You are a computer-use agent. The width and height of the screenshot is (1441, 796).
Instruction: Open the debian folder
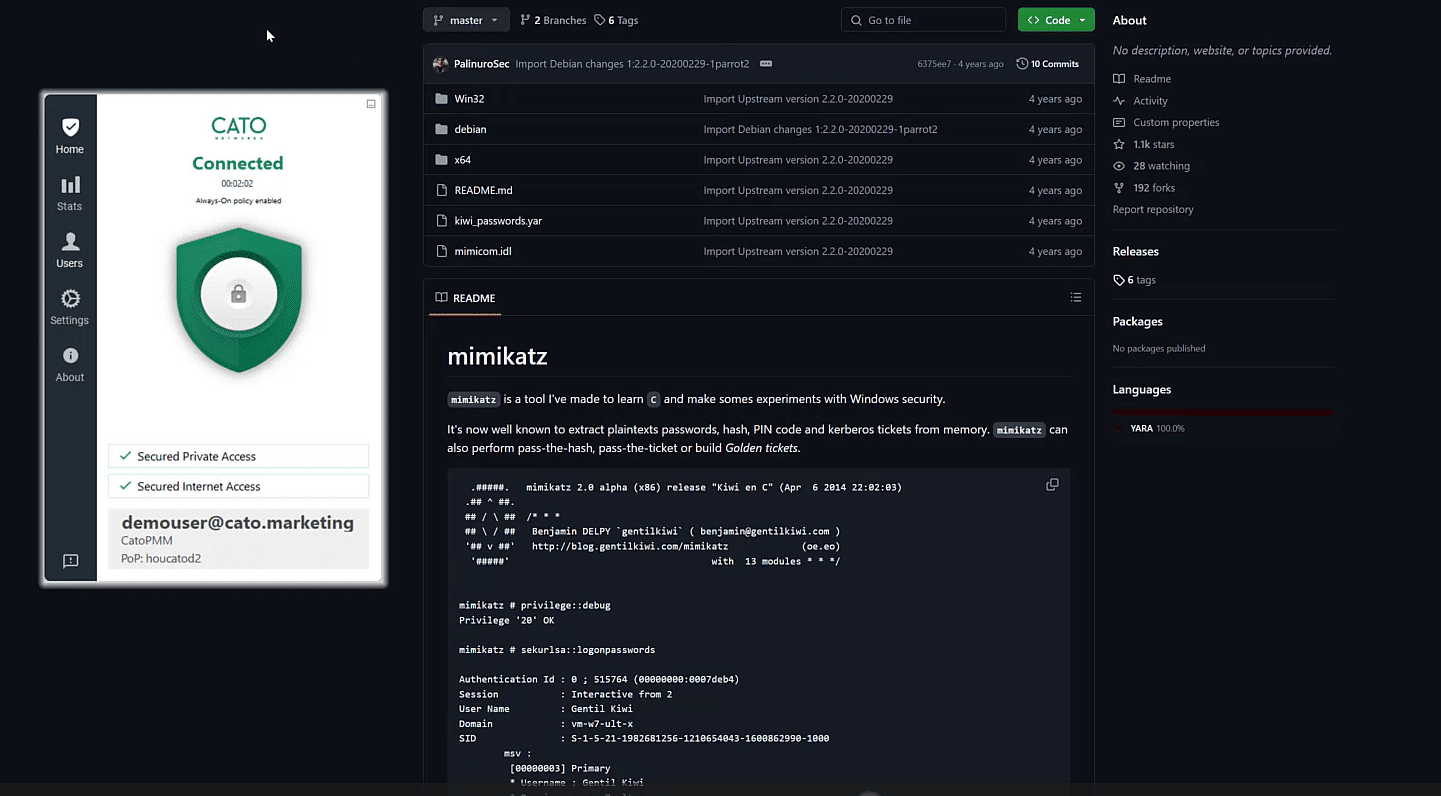click(x=470, y=129)
